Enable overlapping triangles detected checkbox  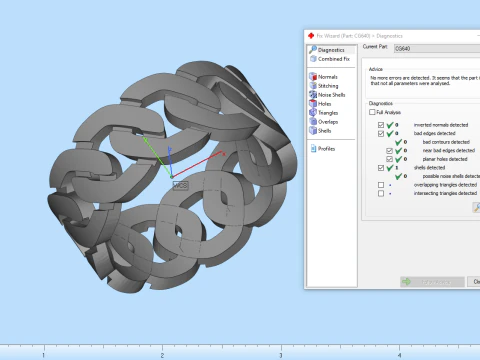(x=381, y=185)
